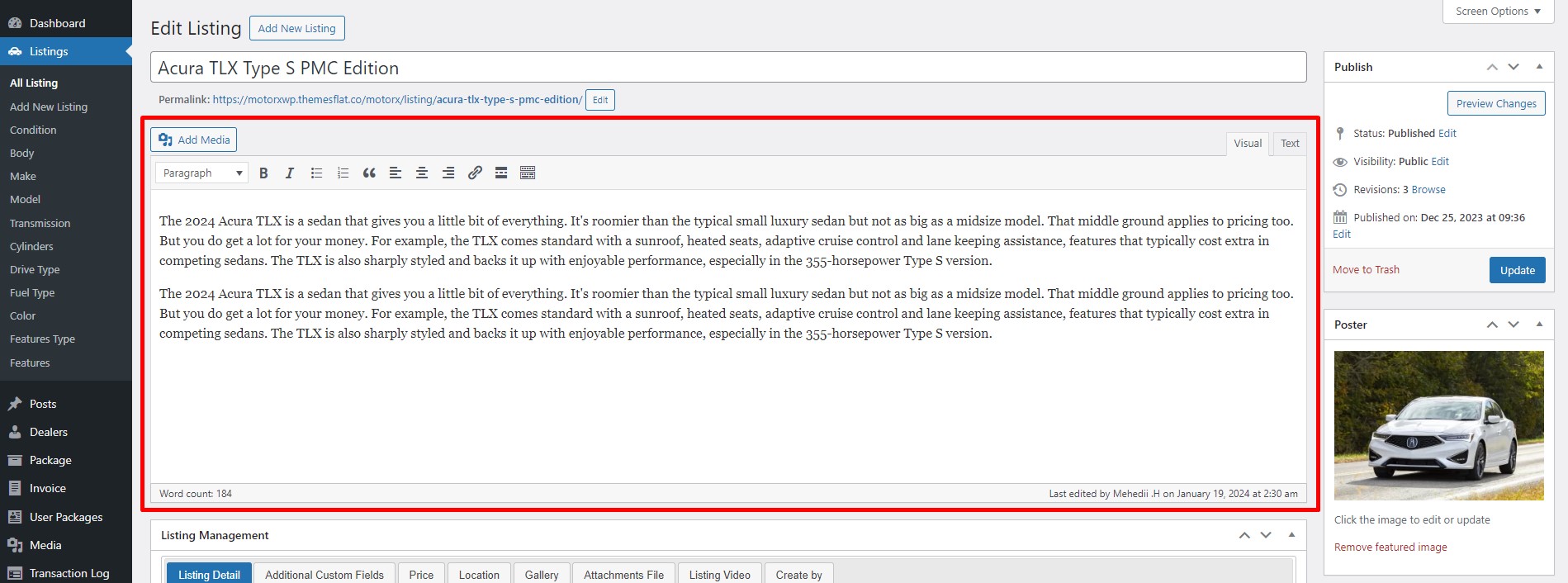Go to All Listing submenu
This screenshot has height=583, width=1568.
click(x=34, y=83)
